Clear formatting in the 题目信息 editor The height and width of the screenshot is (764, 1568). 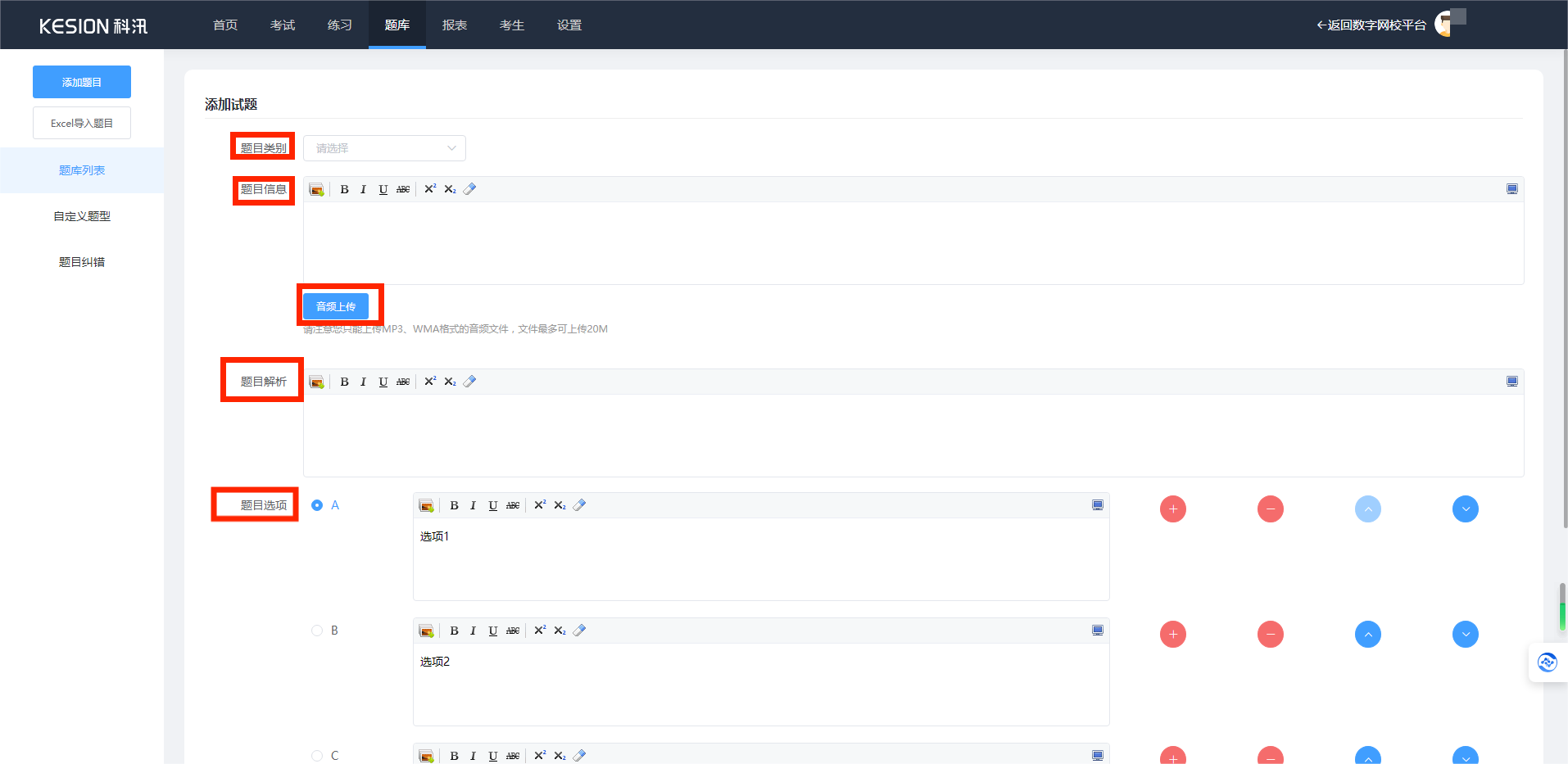click(469, 189)
